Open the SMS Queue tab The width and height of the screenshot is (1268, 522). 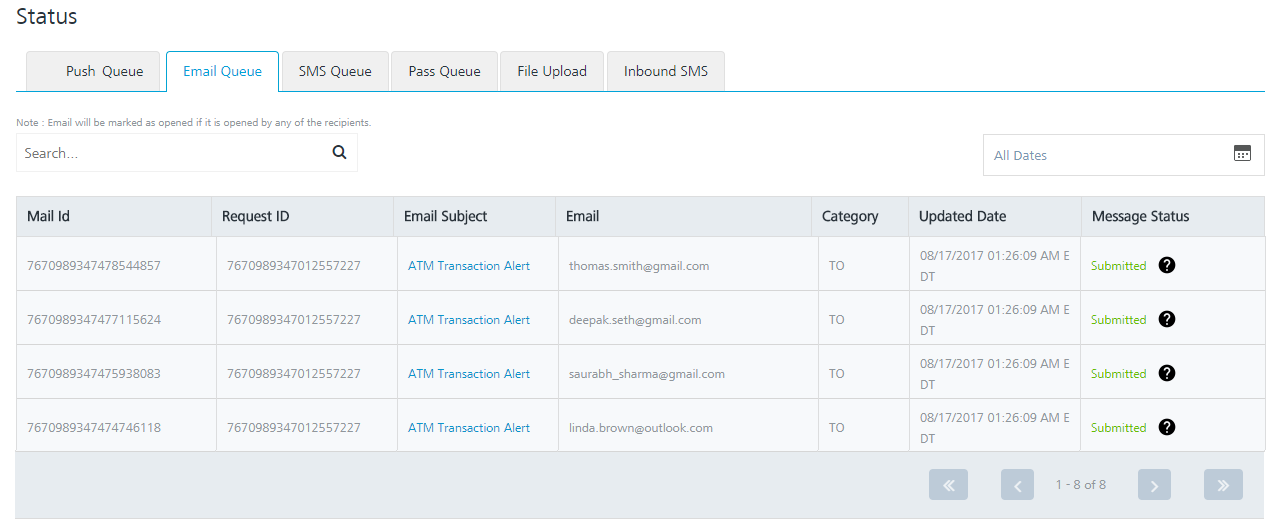(335, 71)
